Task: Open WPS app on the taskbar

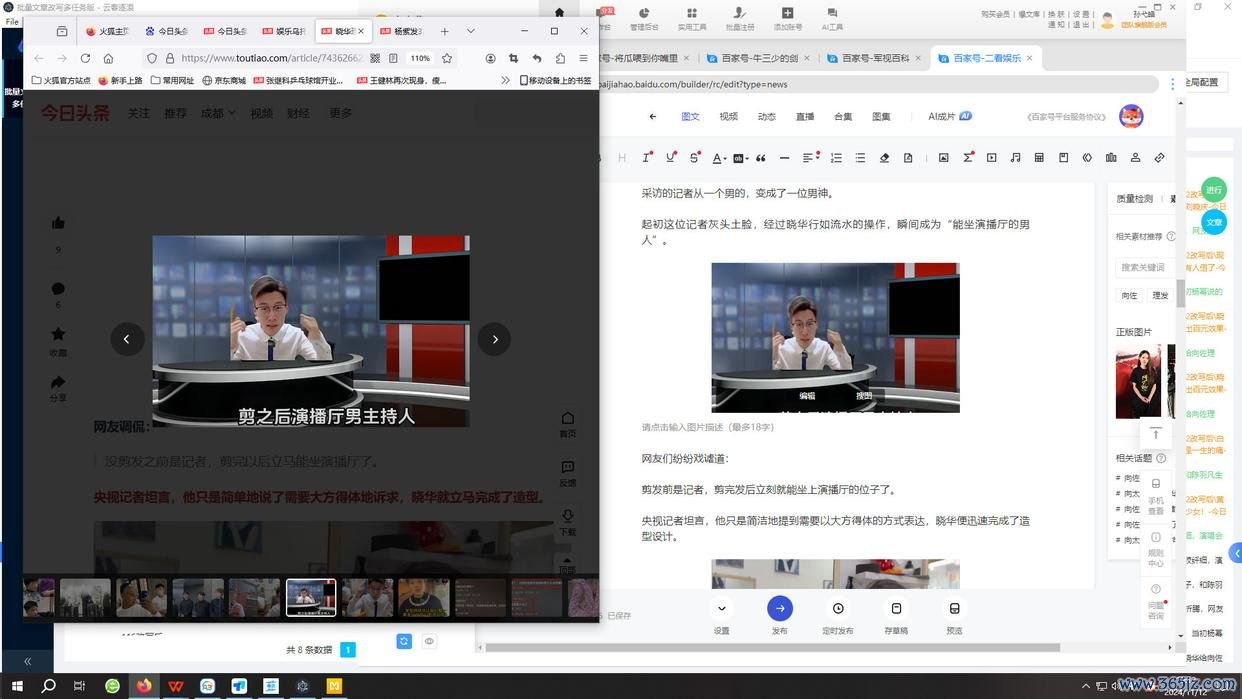Action: (176, 686)
